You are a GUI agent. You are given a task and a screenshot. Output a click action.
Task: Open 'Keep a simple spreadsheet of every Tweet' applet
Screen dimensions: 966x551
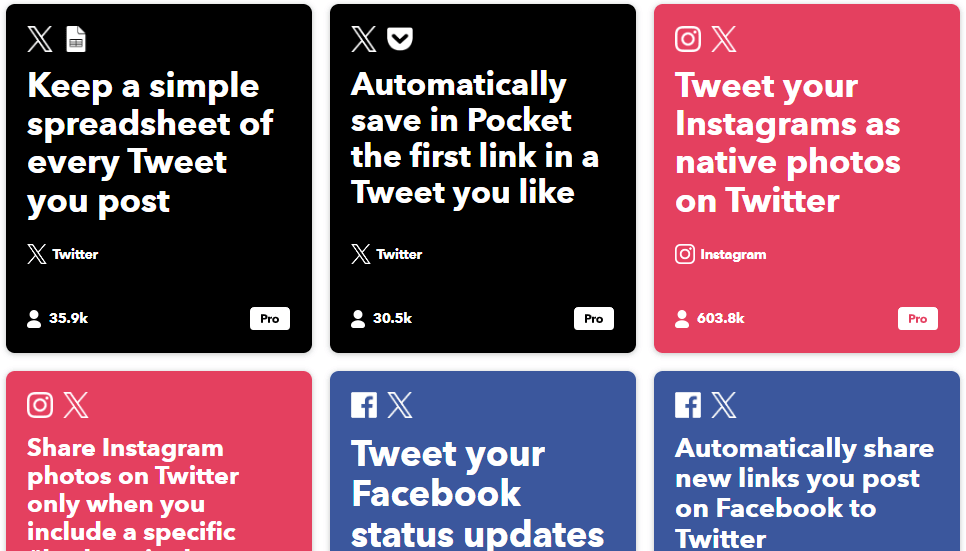150,143
